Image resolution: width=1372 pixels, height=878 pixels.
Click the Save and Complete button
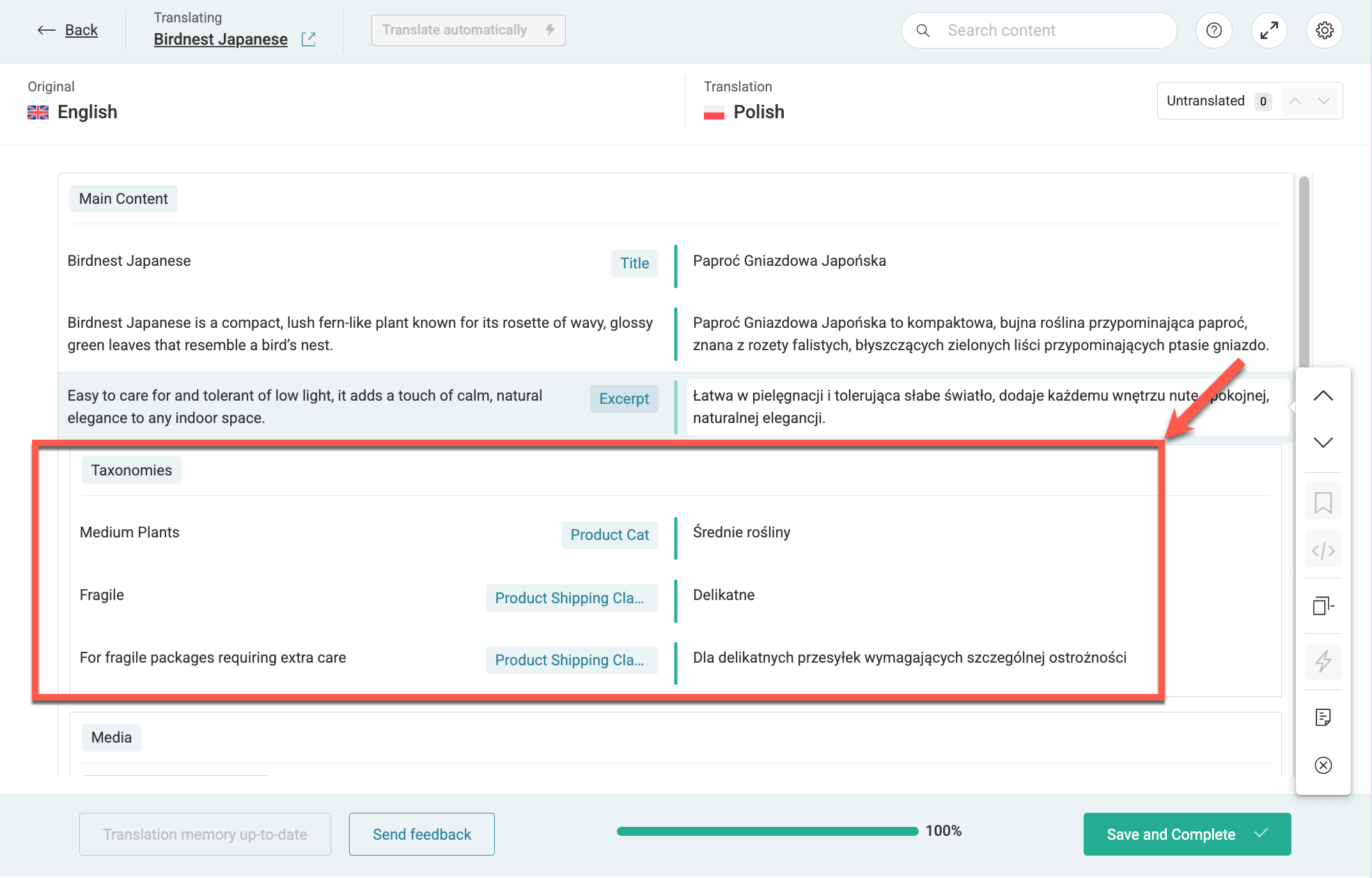[1187, 834]
